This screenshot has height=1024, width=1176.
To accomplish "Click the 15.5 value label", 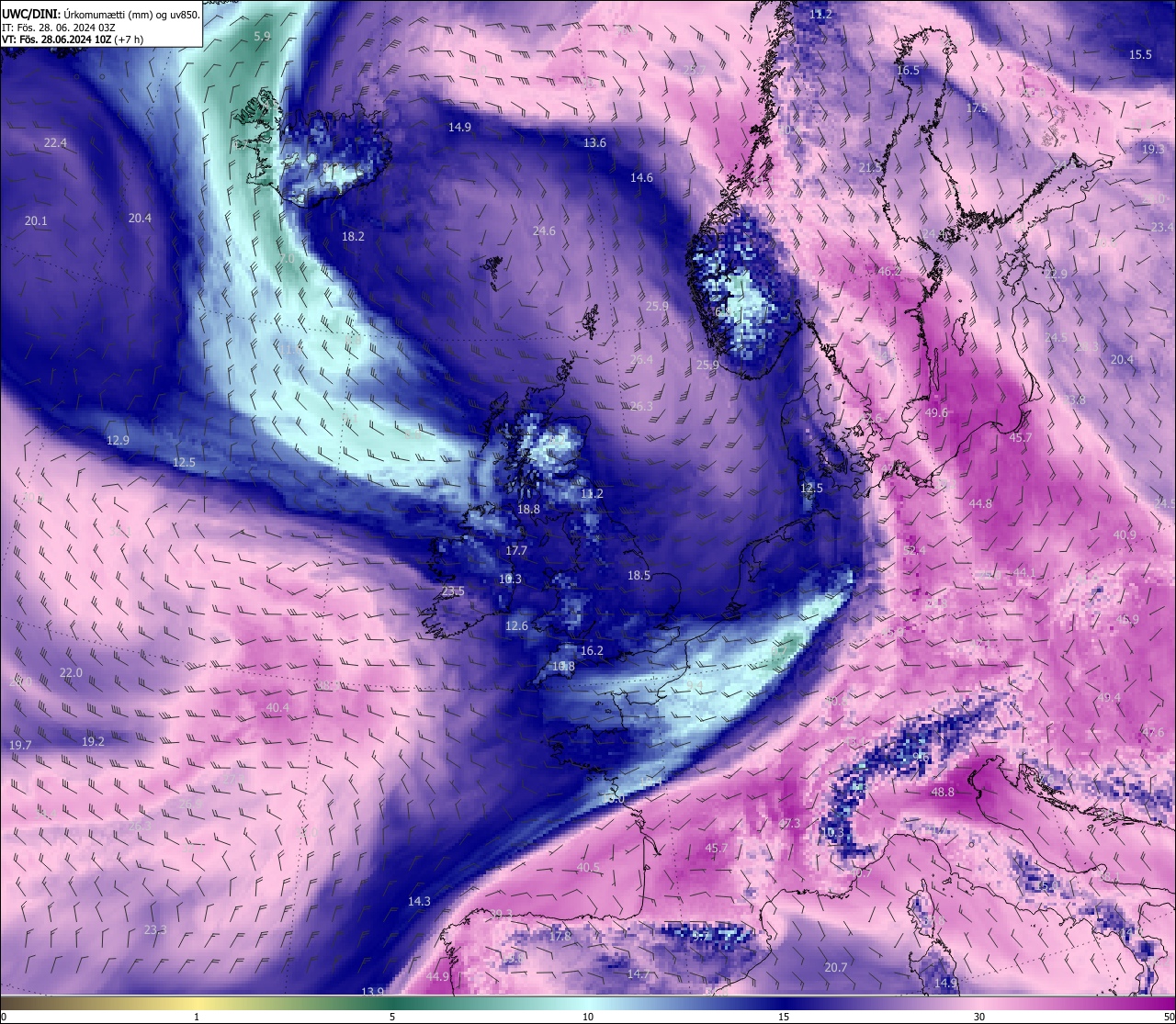I will pyautogui.click(x=1140, y=54).
